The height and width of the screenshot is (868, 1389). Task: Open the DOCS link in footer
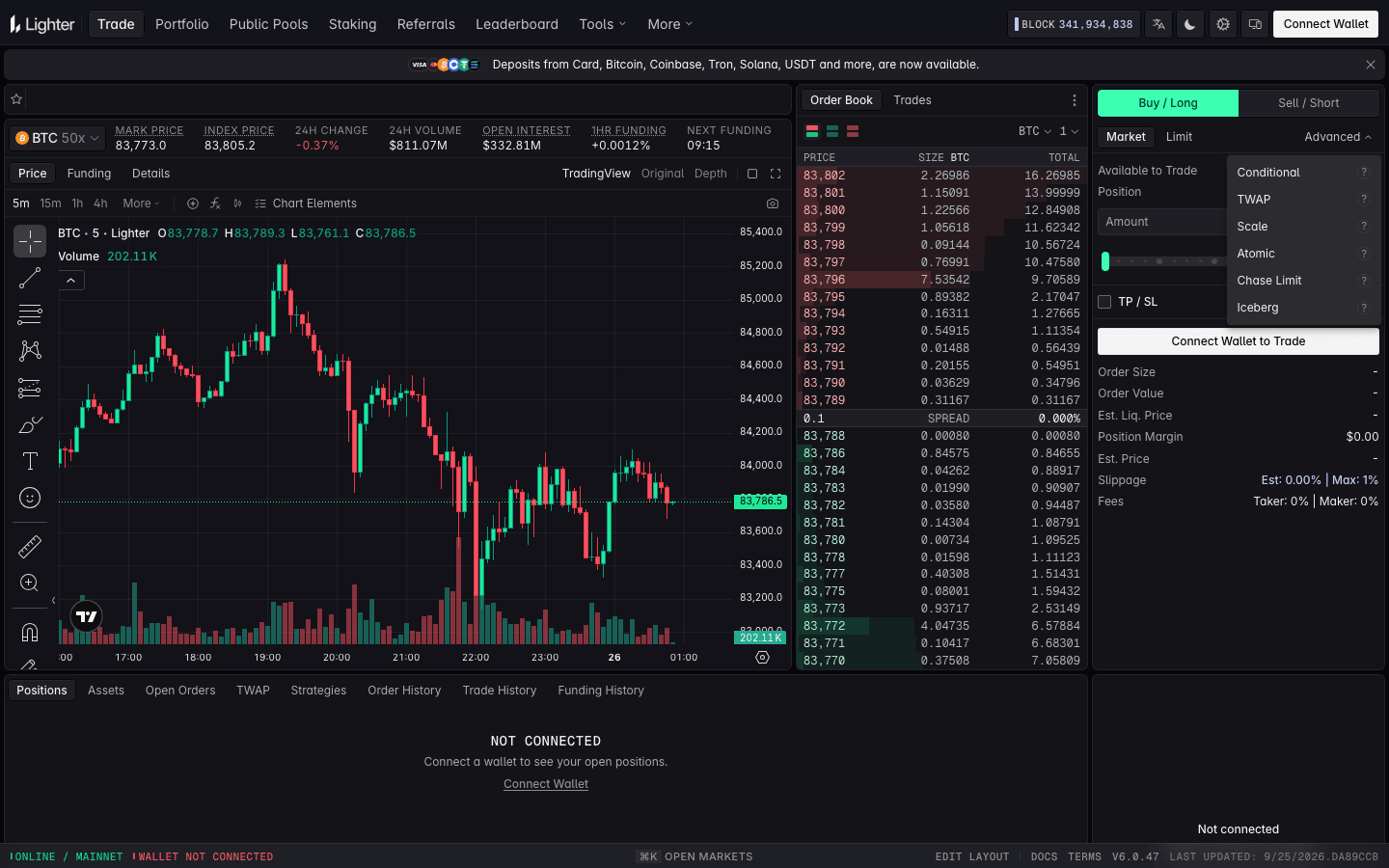[1044, 856]
